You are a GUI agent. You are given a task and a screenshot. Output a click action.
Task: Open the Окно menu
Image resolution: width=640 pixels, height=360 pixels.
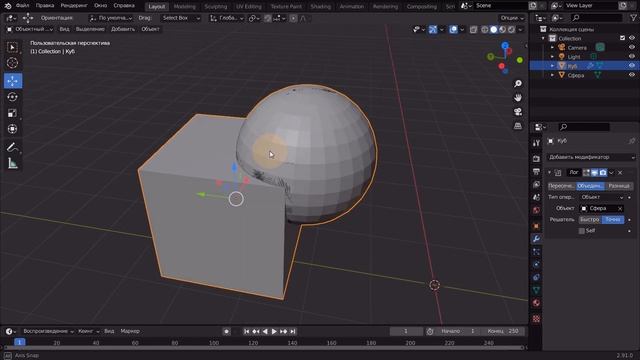click(100, 6)
